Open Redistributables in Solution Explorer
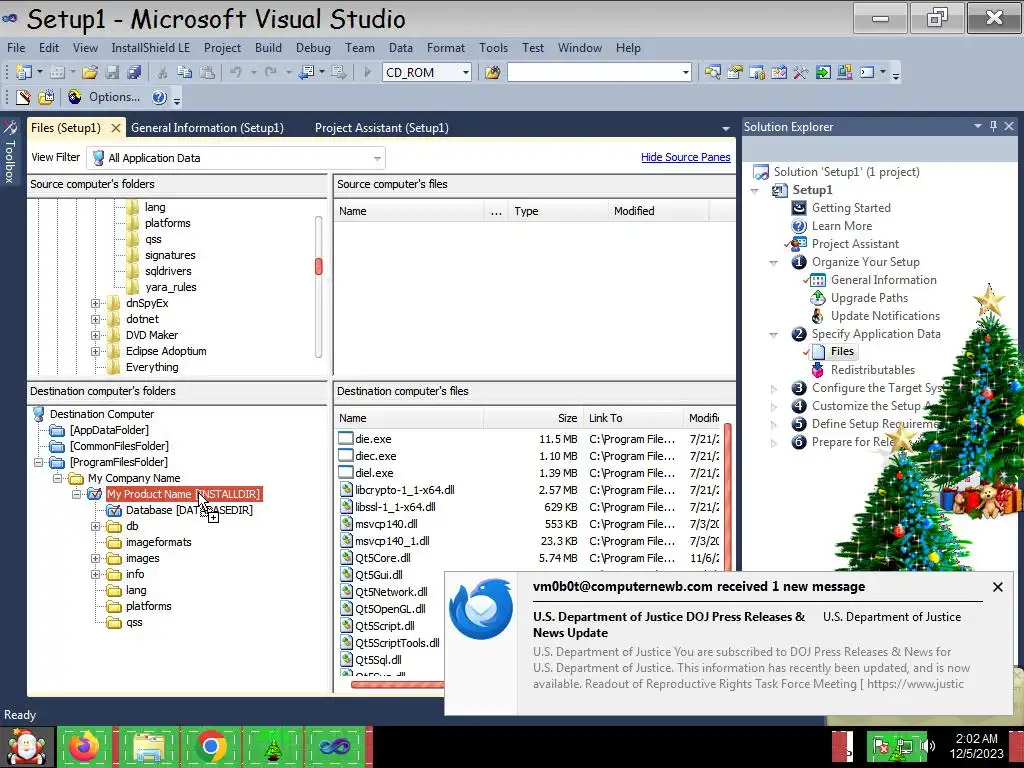 tap(872, 370)
